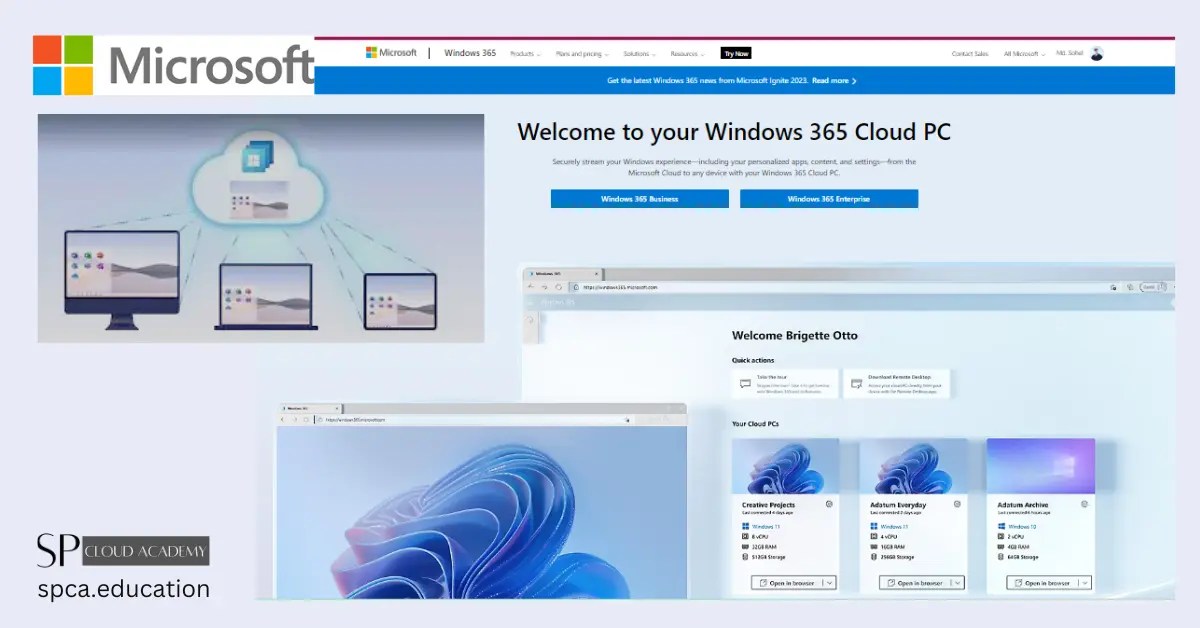Click Open in browser for Creative Projects

click(x=786, y=583)
